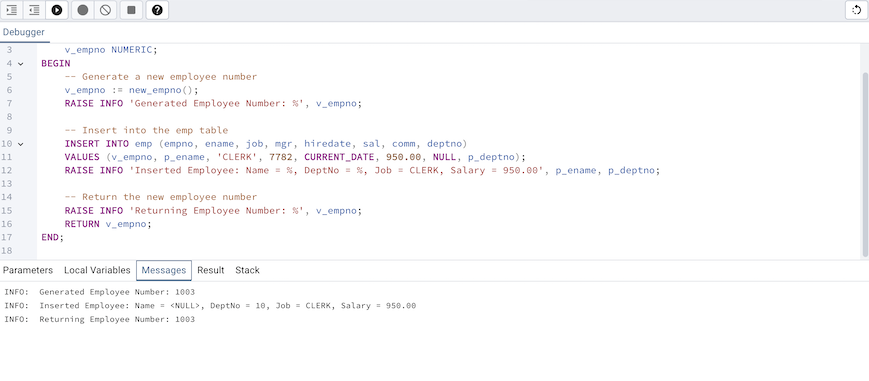Click line number 16 in the gutter
The height and width of the screenshot is (381, 869).
(x=7, y=224)
